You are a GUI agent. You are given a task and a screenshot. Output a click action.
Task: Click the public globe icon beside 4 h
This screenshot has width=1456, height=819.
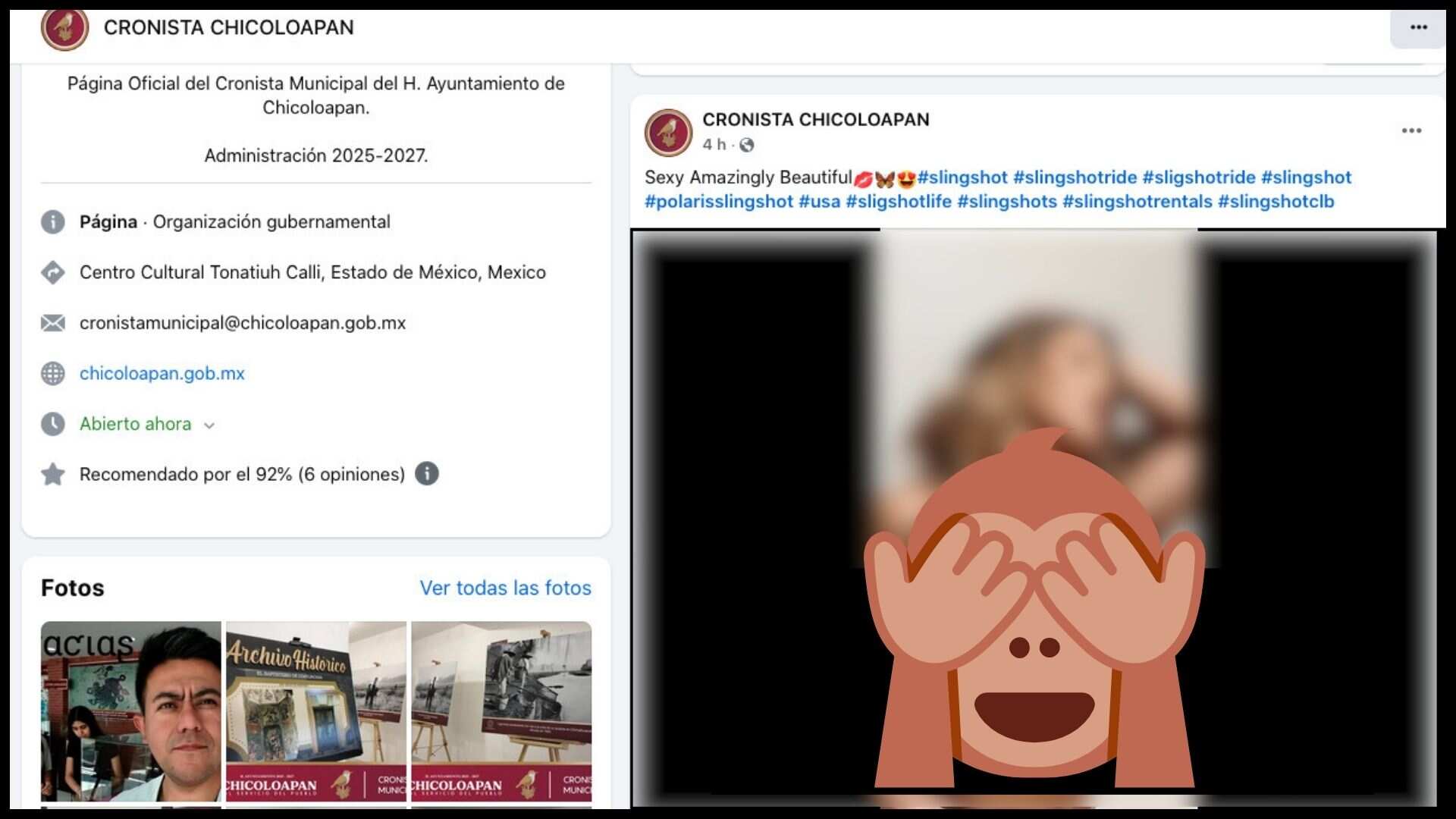click(x=747, y=145)
